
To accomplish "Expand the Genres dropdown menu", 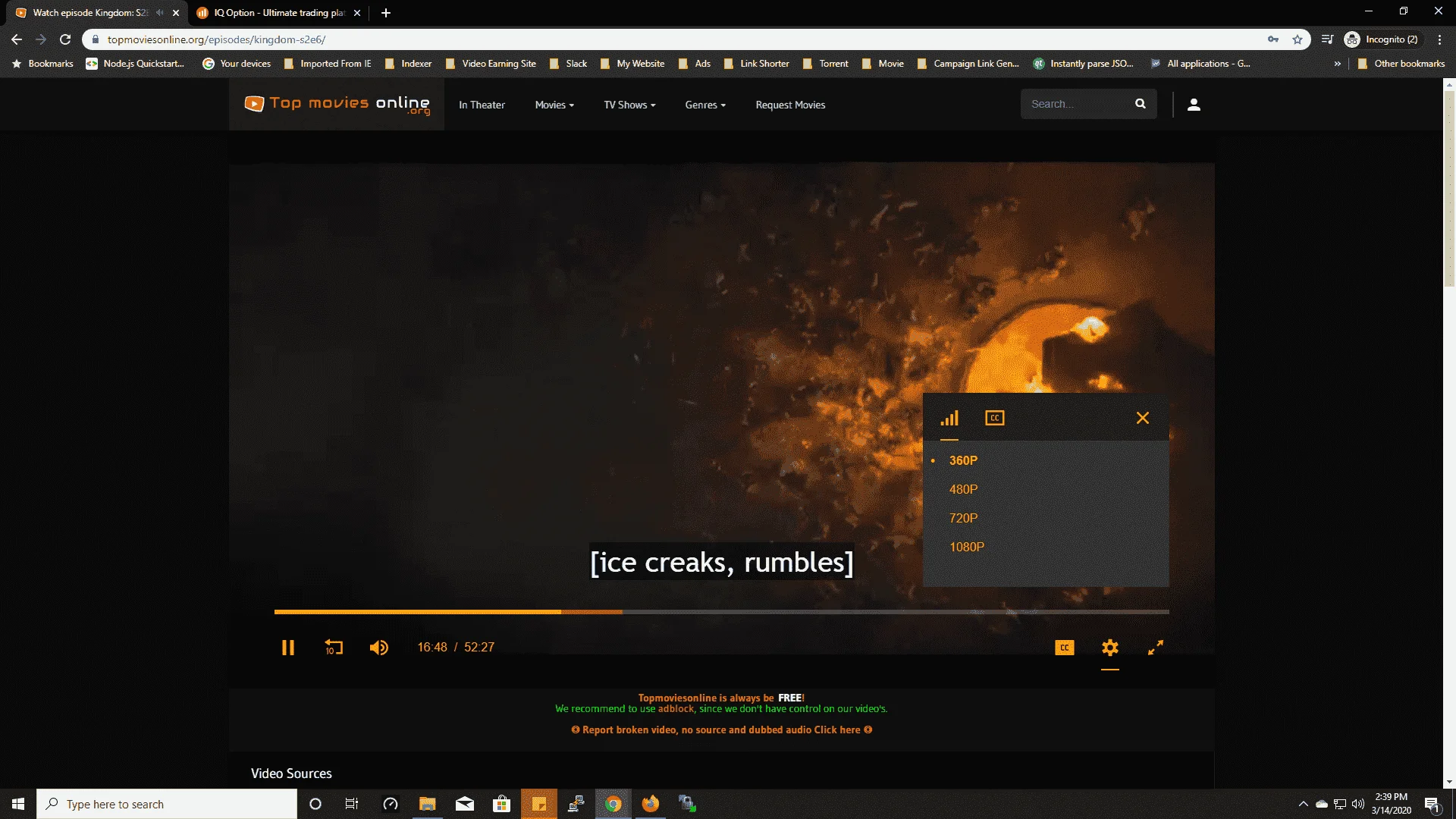I will [705, 105].
